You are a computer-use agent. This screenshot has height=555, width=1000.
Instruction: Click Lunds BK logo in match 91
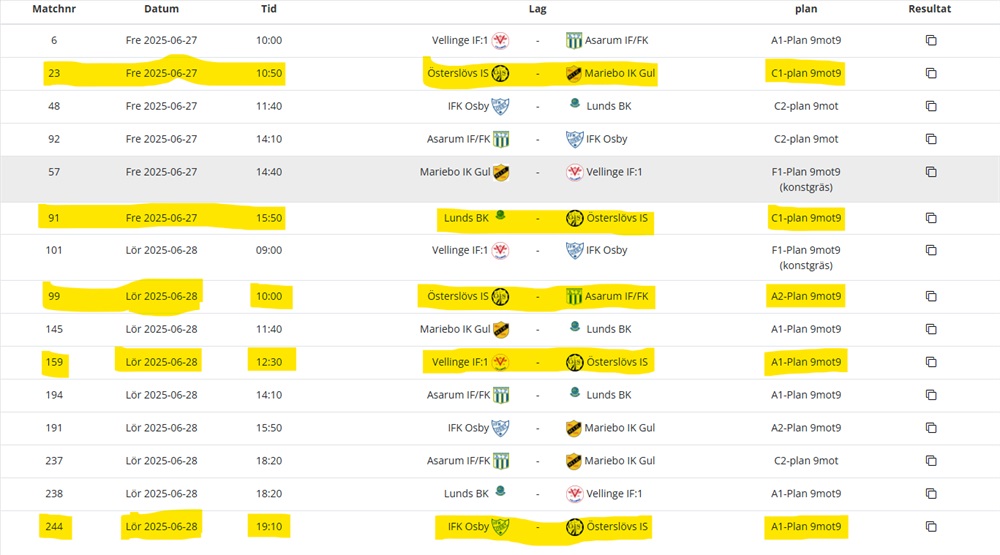tap(500, 216)
